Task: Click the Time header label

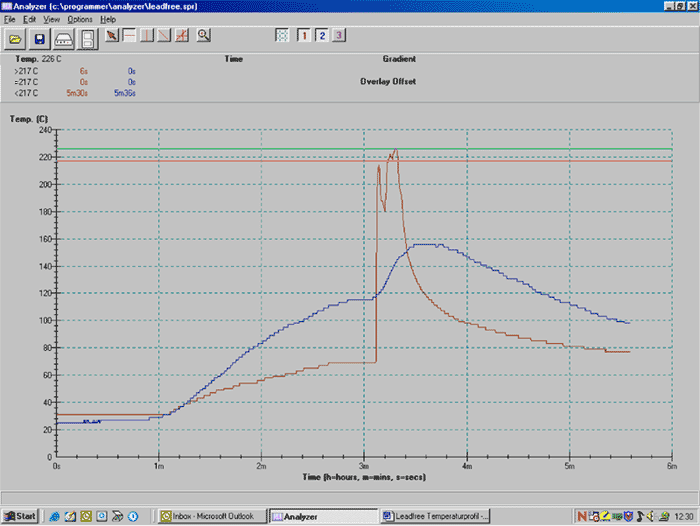Action: tap(233, 59)
